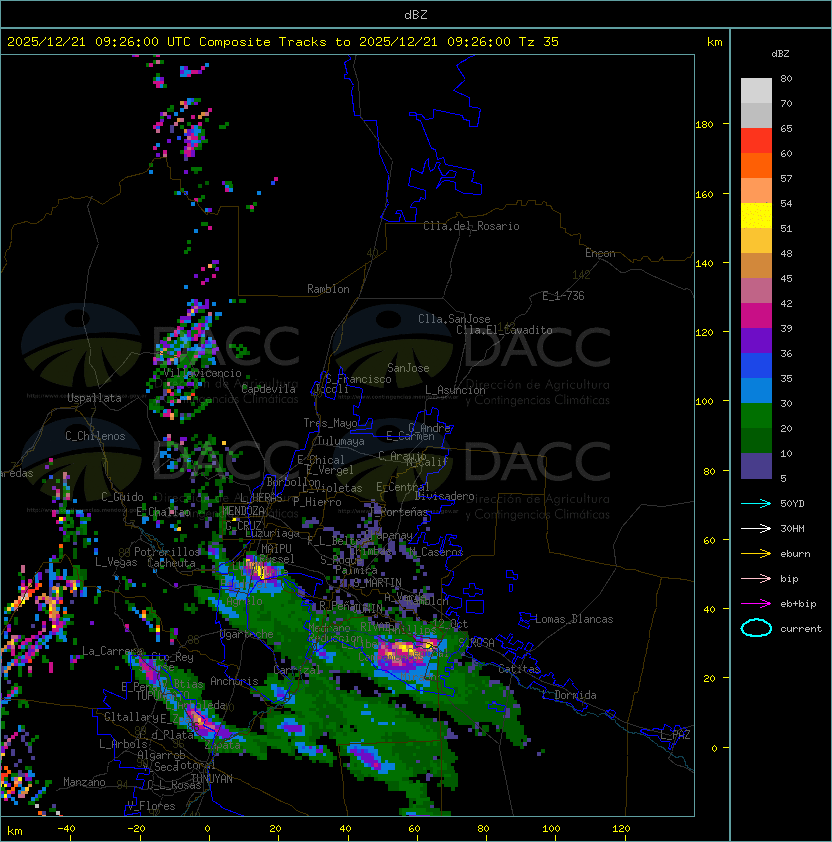Click the Uspallata place label
The image size is (832, 842).
coord(94,398)
